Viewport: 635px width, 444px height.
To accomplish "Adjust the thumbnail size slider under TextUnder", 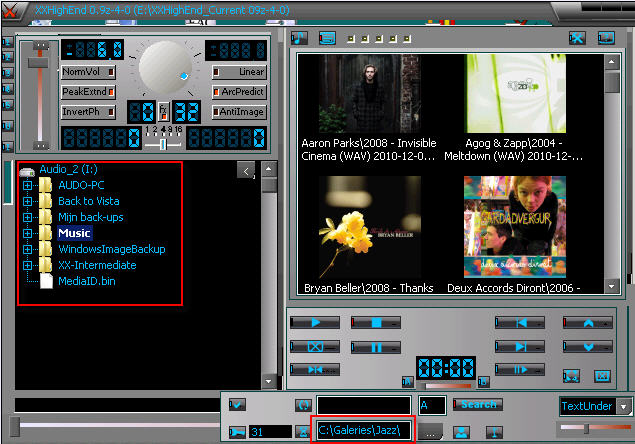I will [595, 428].
